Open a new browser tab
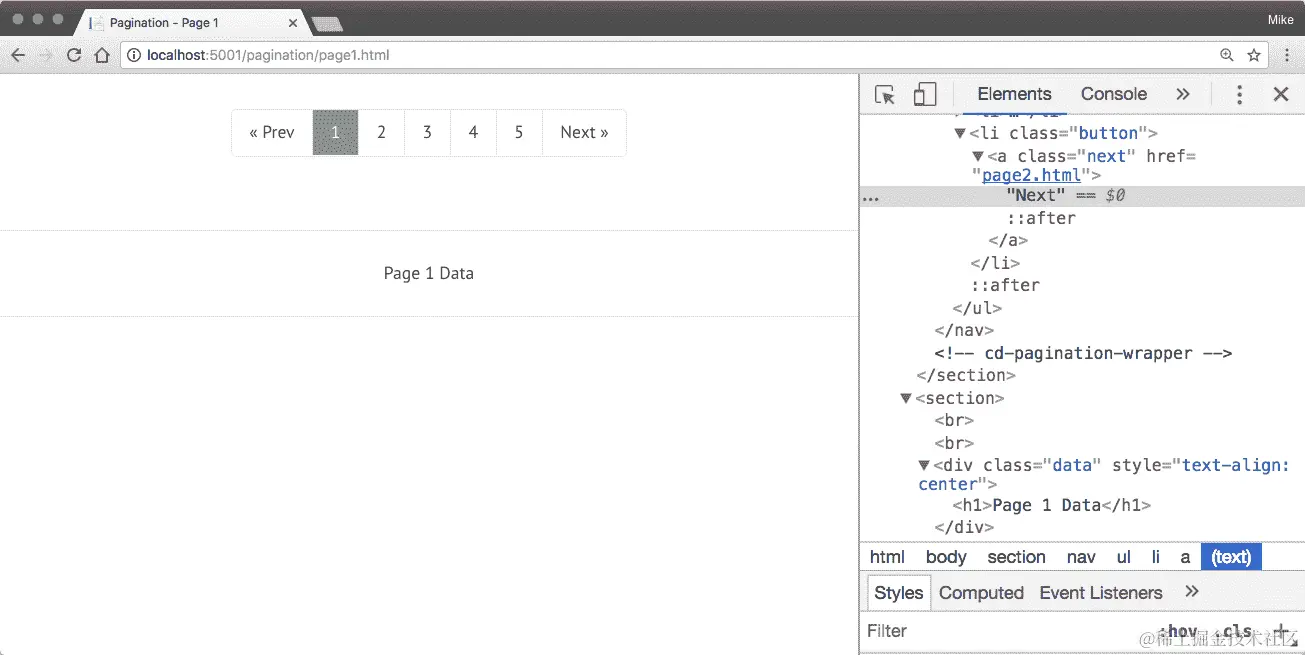Image resolution: width=1305 pixels, height=655 pixels. click(x=327, y=23)
